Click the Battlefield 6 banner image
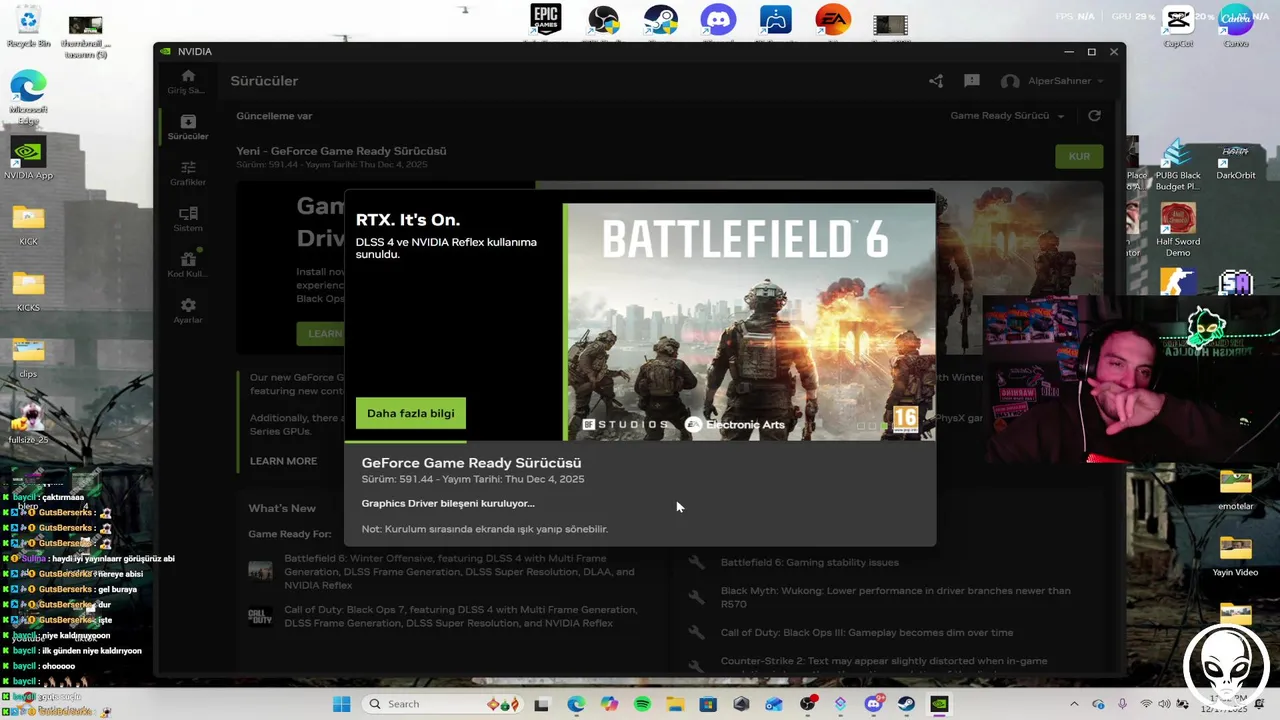 coord(750,322)
